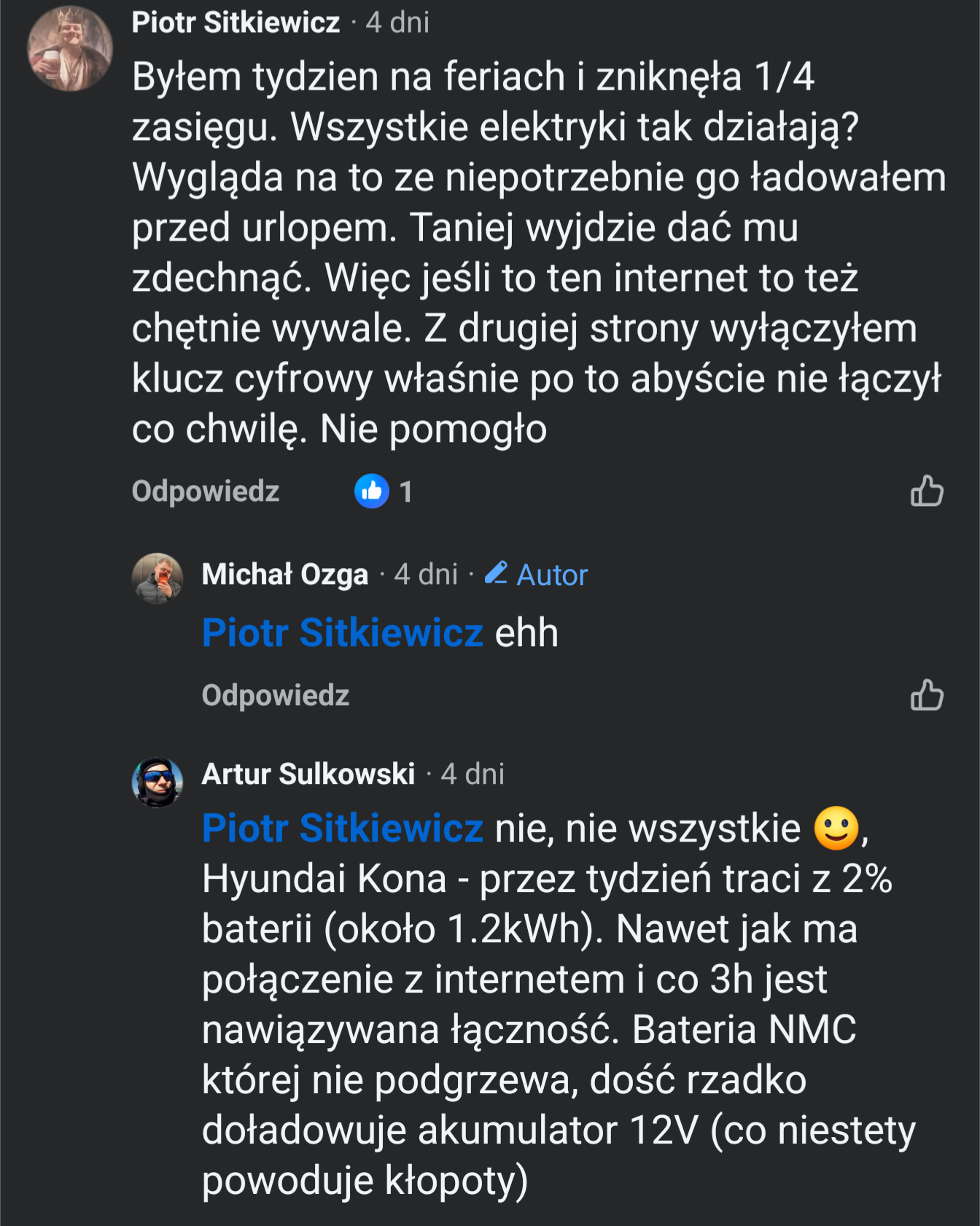The image size is (980, 1226).
Task: Like Michał Ozga's "ehh" reply
Action: point(927,695)
